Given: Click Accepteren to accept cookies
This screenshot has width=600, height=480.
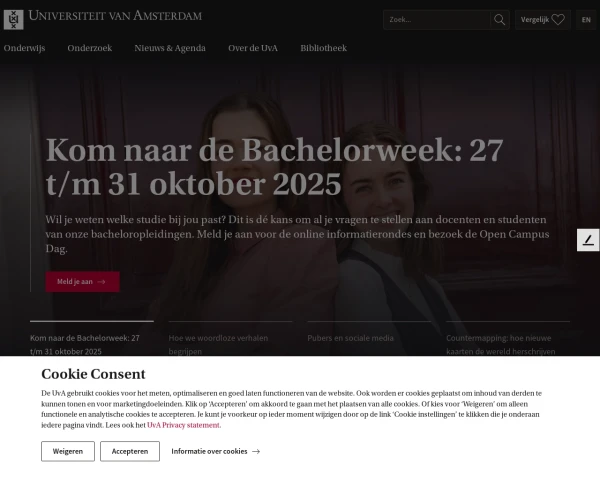Looking at the screenshot, I should pos(130,451).
